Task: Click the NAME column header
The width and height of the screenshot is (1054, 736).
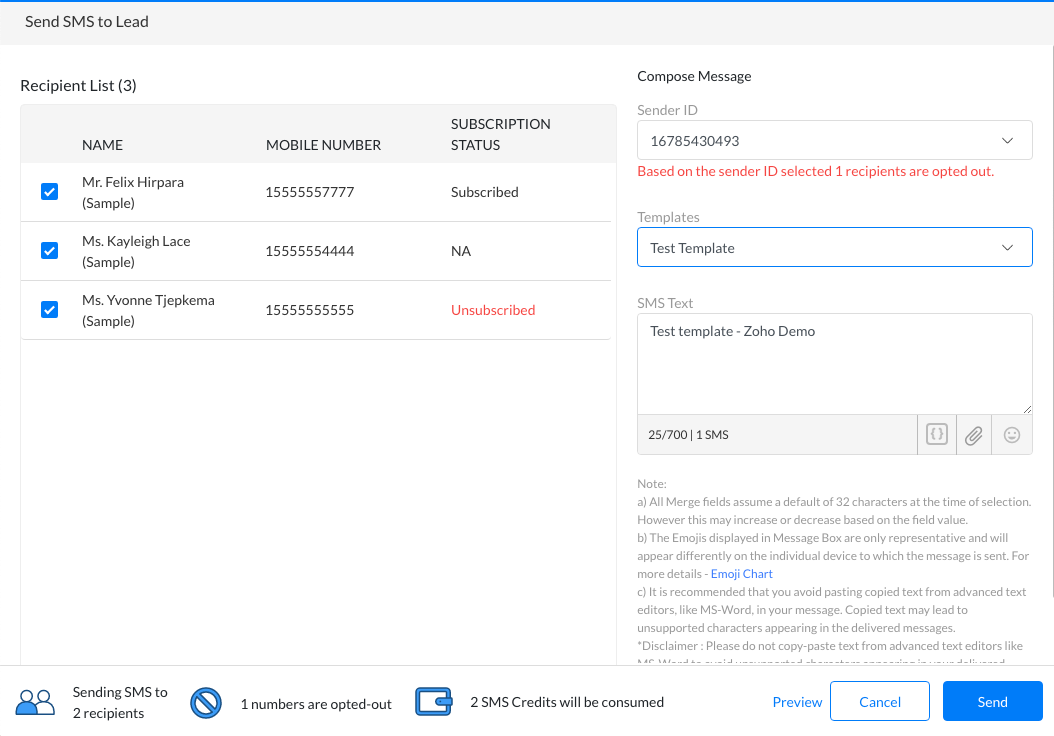Action: [x=102, y=144]
